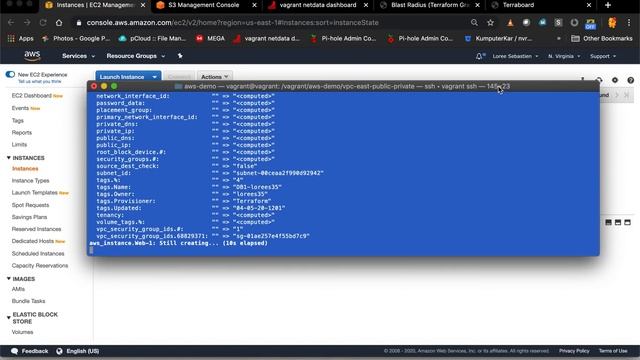Open Savings Plans in sidebar
This screenshot has width=640, height=360.
pos(29,217)
